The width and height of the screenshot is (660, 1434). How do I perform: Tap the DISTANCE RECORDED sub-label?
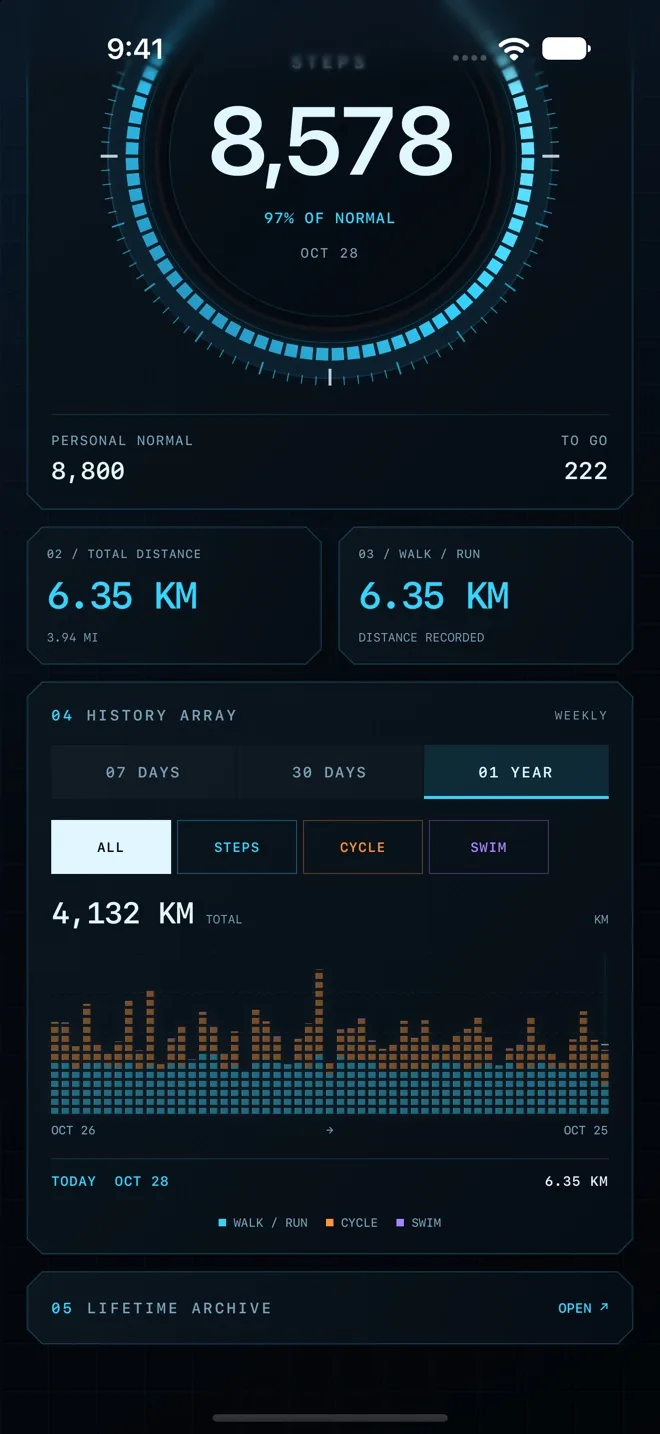tap(421, 637)
